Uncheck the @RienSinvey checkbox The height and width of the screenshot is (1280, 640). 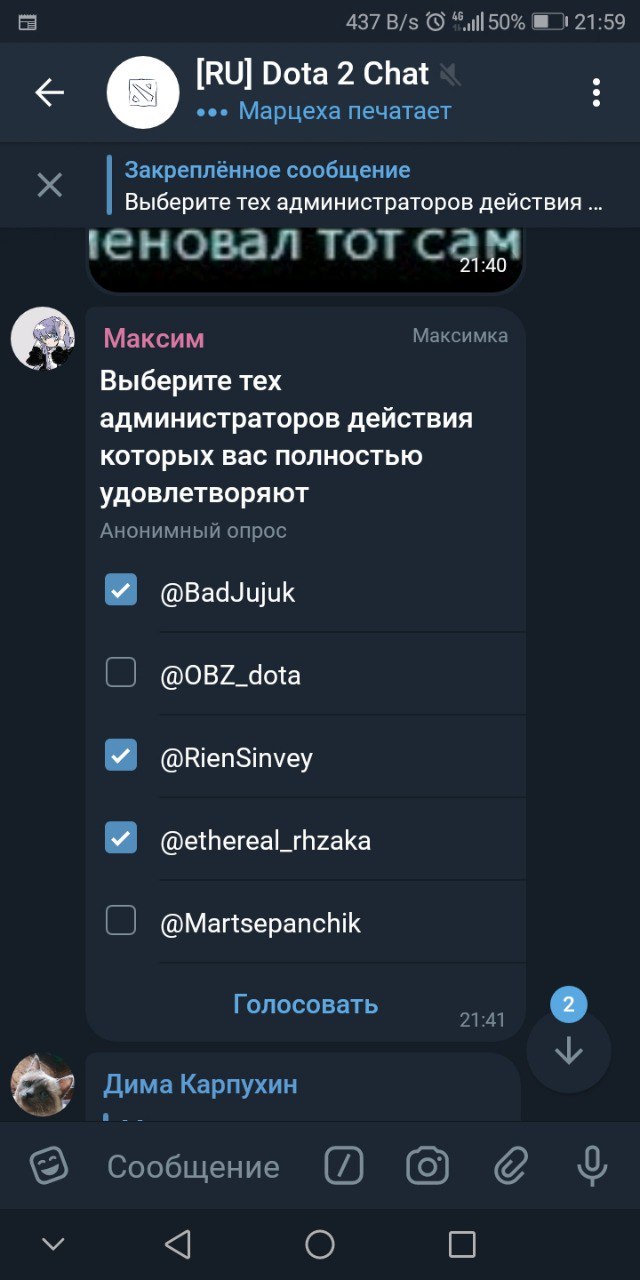(121, 756)
